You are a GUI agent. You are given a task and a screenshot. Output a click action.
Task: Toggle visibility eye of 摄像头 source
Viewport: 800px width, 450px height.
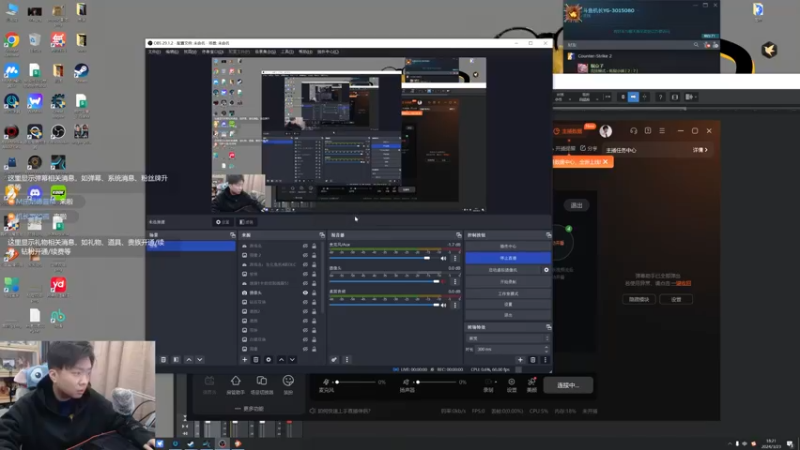(x=305, y=293)
